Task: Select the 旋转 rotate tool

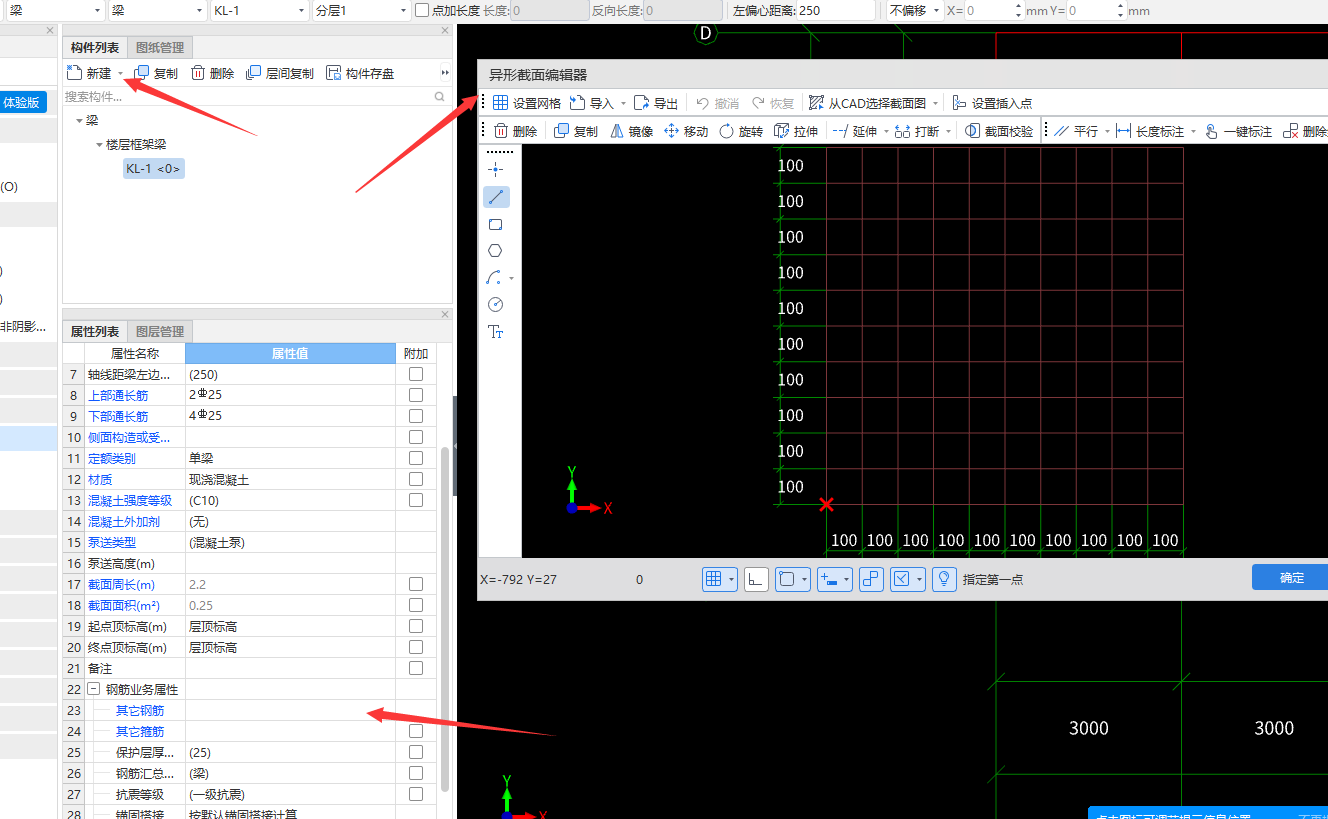Action: (741, 131)
